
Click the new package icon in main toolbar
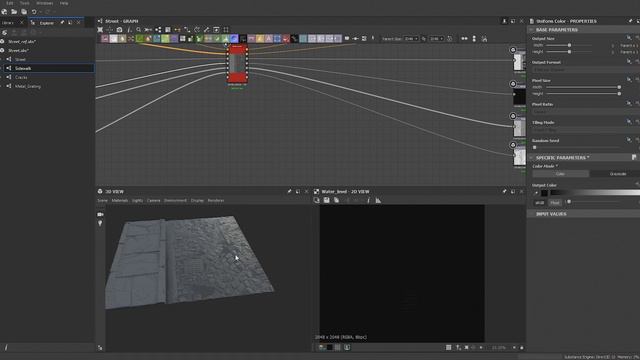pos(4,12)
